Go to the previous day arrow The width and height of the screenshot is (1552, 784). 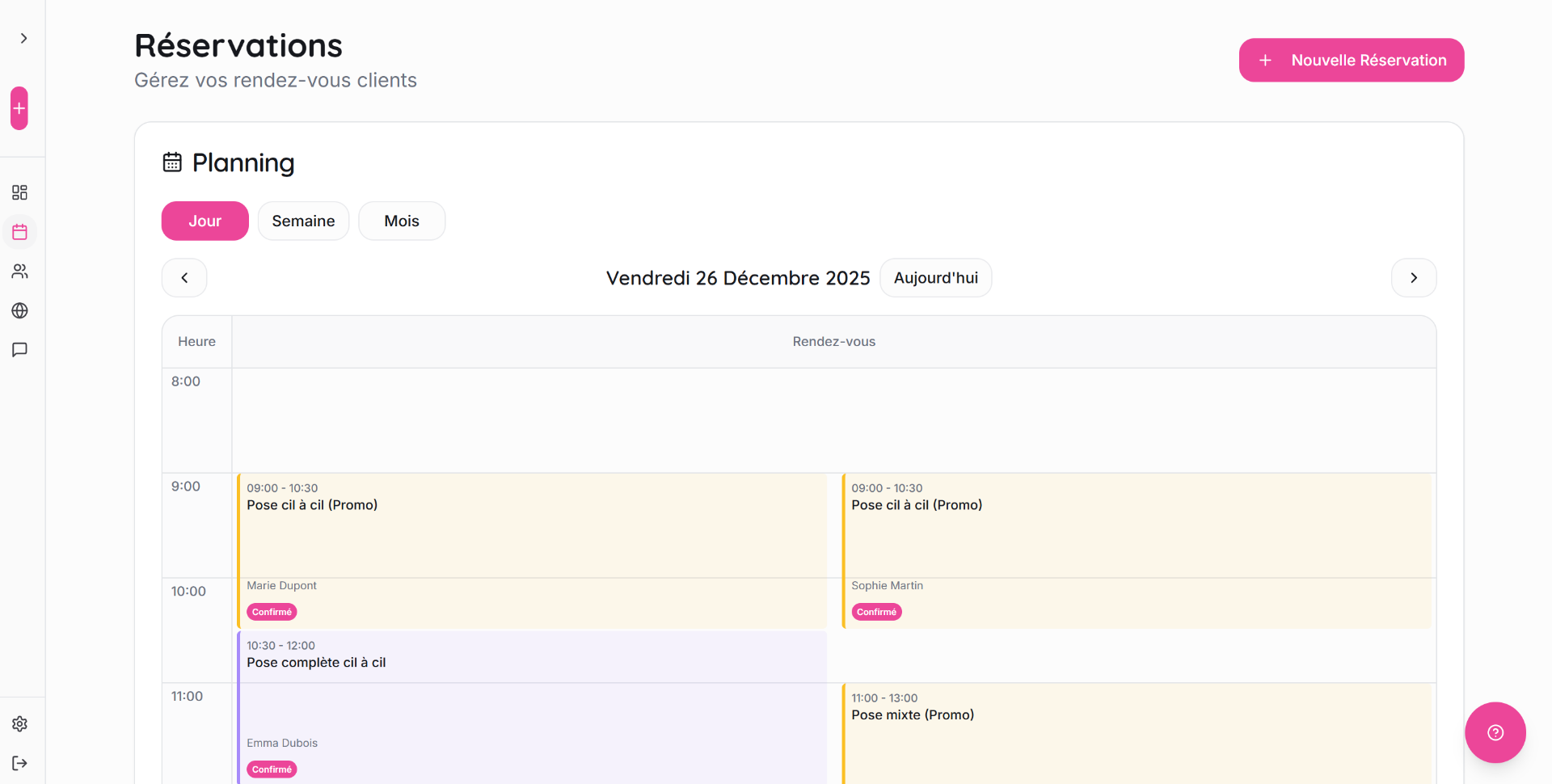click(x=184, y=278)
